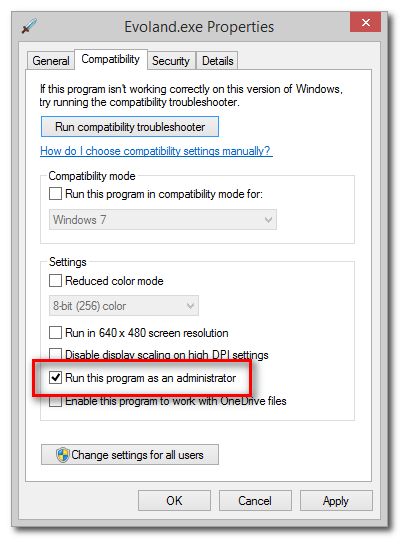Select the Compatibility tab
This screenshot has height=539, width=400.
click(111, 59)
